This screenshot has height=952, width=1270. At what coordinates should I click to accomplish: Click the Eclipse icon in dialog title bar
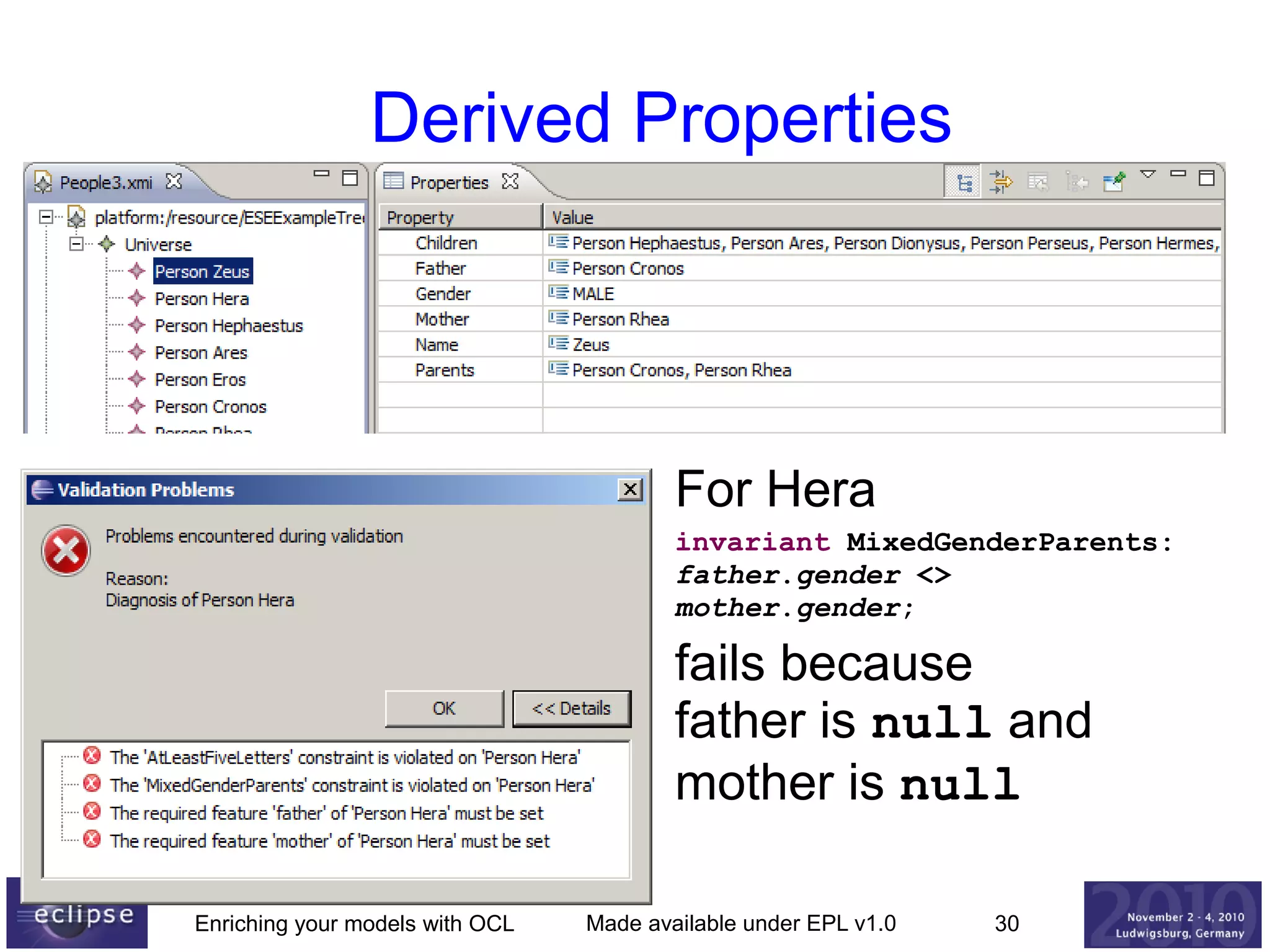click(42, 489)
